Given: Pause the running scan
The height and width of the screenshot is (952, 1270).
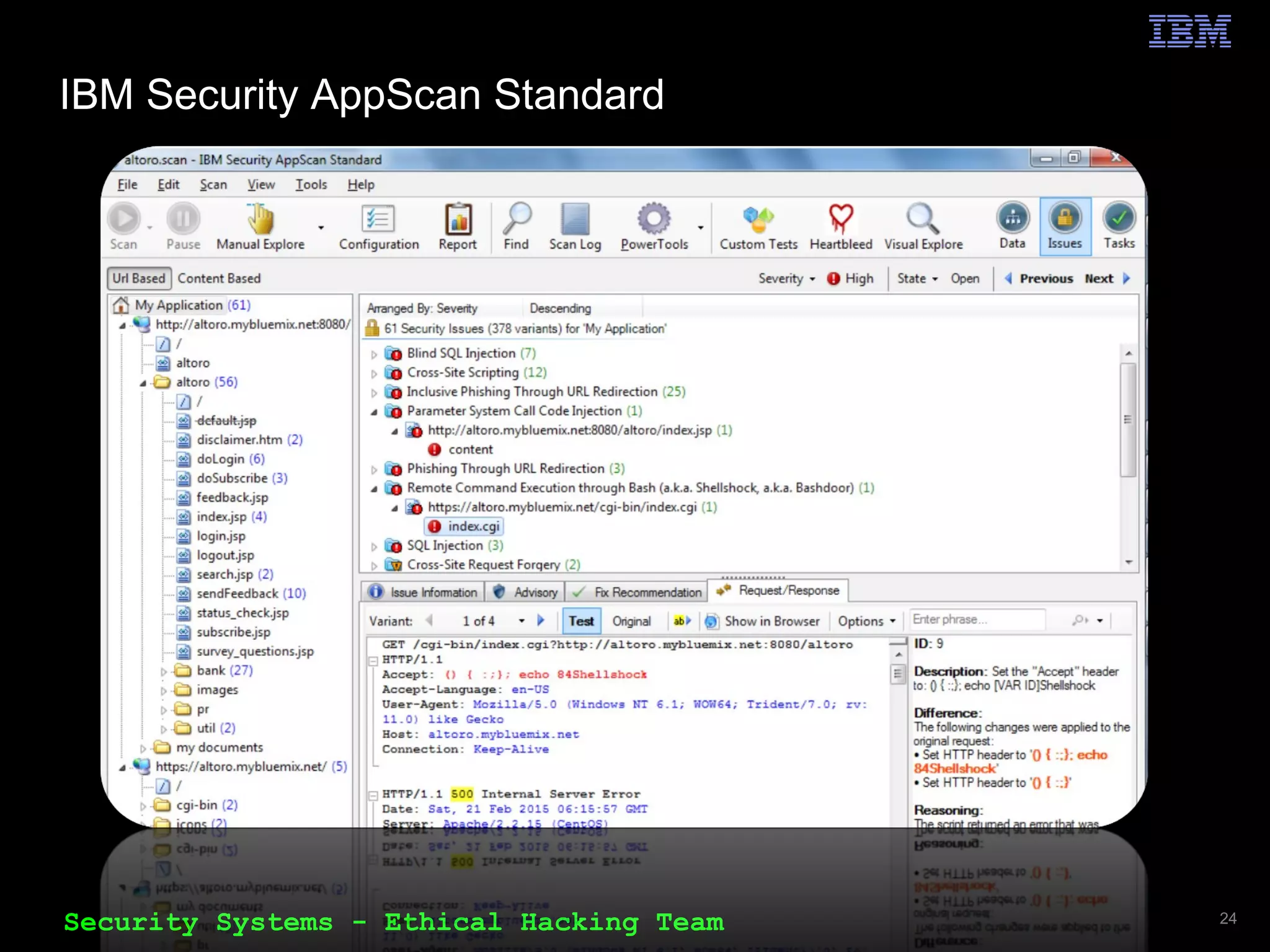Looking at the screenshot, I should click(x=183, y=227).
